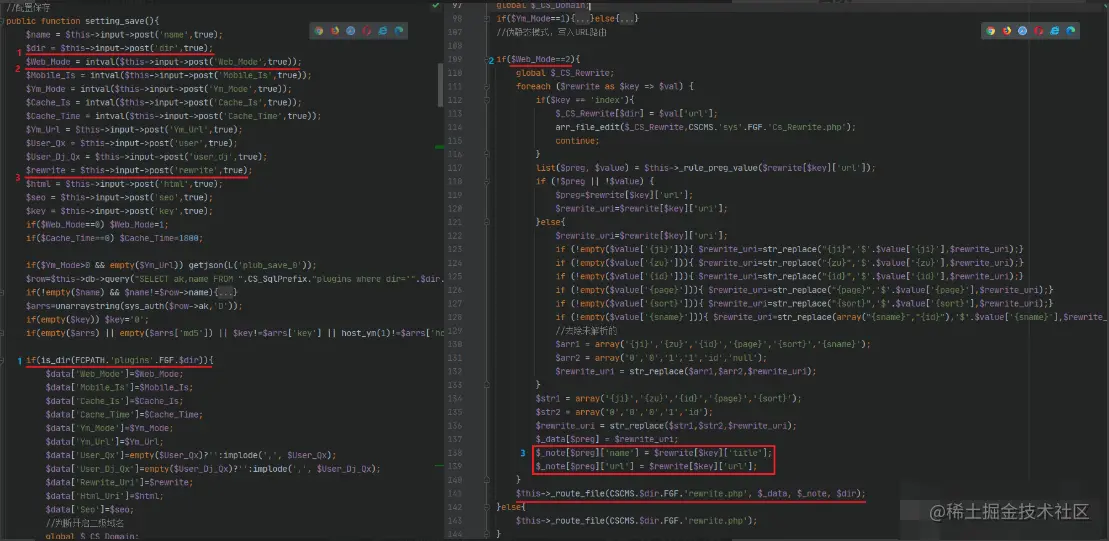
Task: Open right editor file in Chrome browser
Action: point(991,31)
